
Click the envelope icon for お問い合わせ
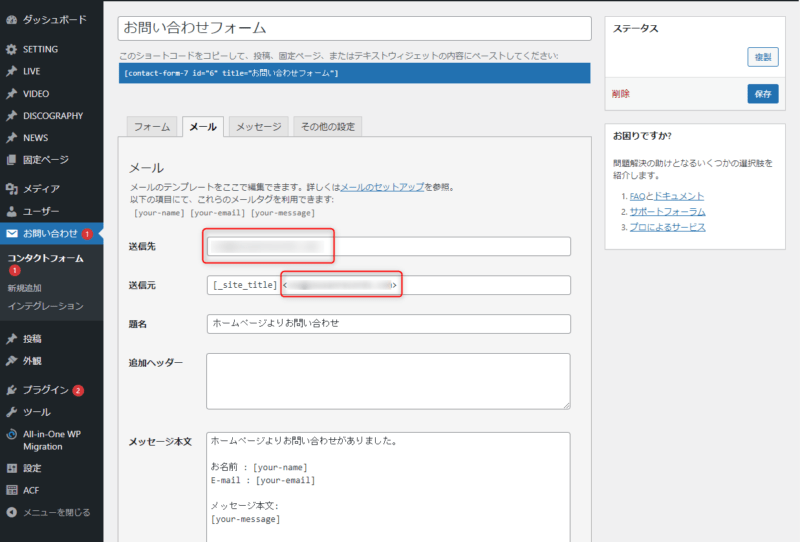coord(11,233)
